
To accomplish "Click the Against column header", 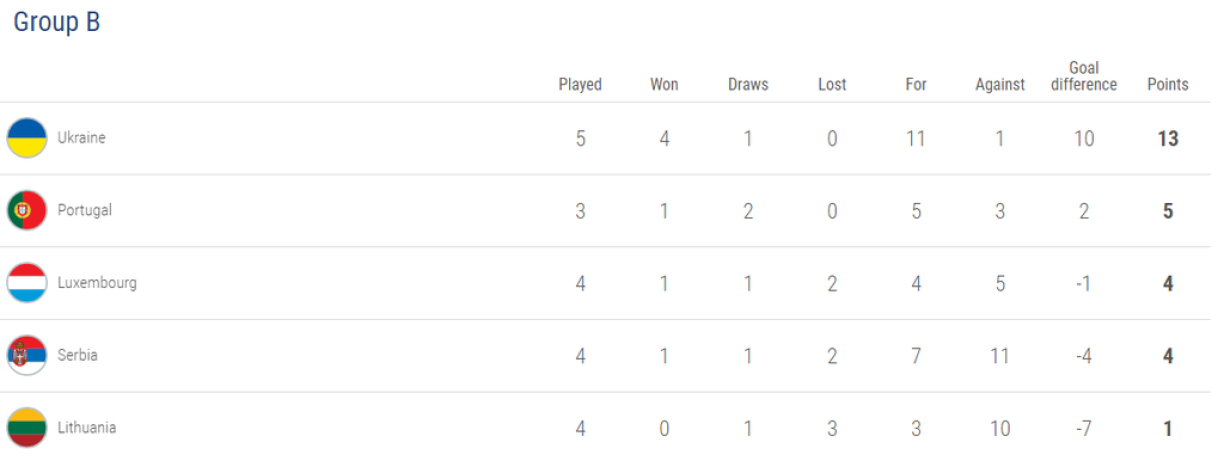I will (1000, 85).
